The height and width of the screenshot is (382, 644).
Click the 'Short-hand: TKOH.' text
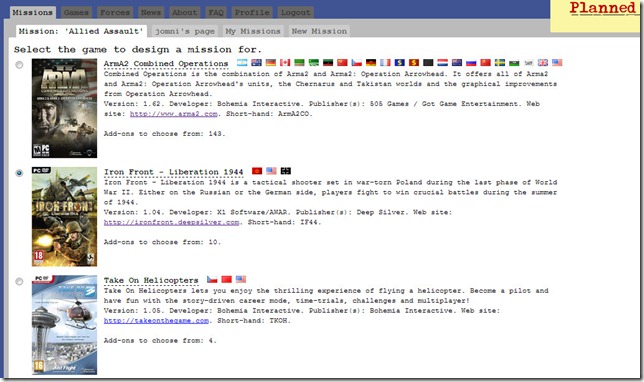[254, 321]
